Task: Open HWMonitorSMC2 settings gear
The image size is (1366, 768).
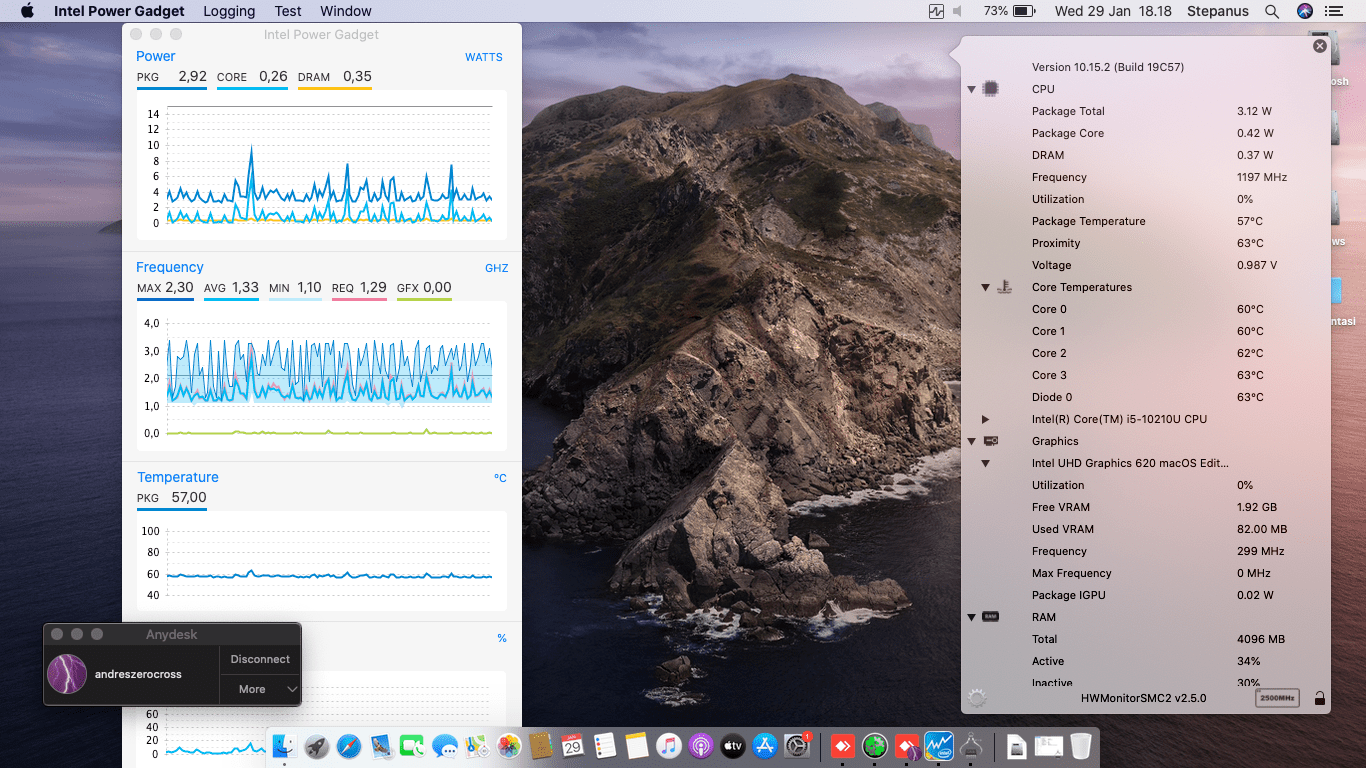Action: (x=977, y=698)
